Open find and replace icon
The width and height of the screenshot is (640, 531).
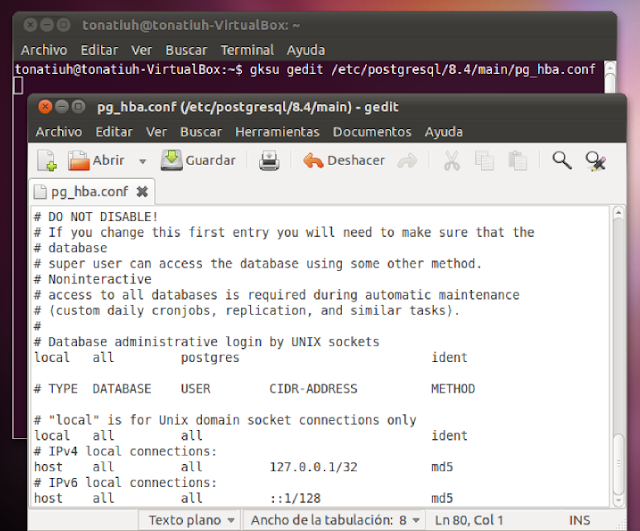click(596, 161)
